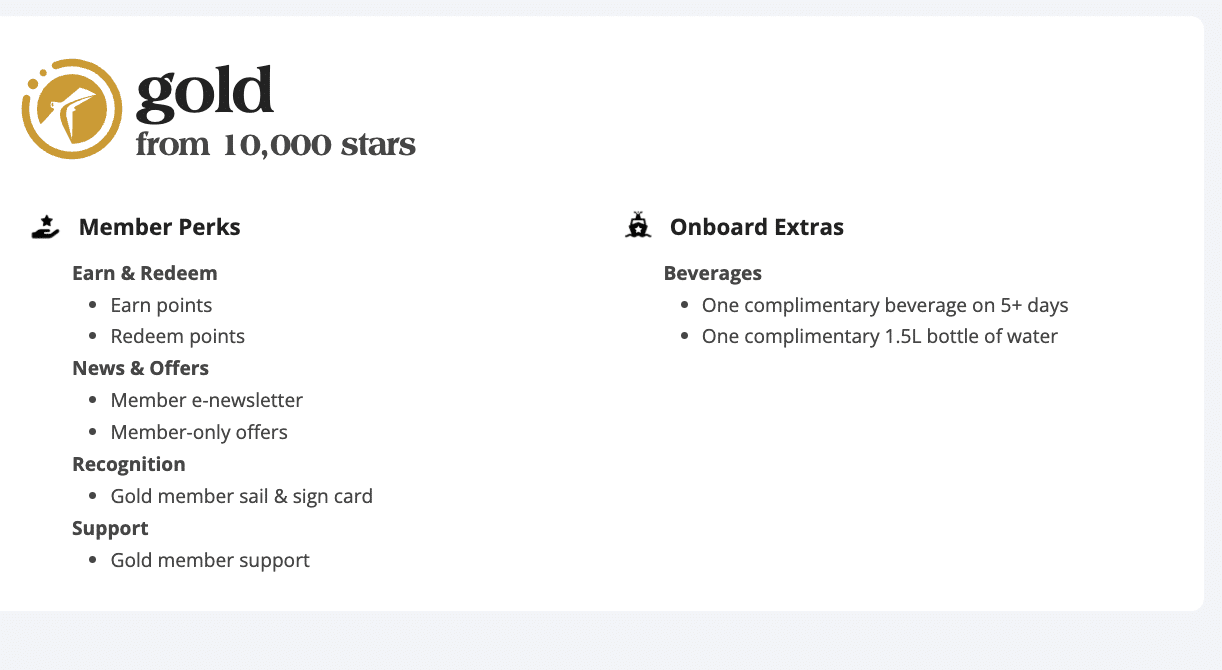This screenshot has height=670, width=1222.
Task: Click "Member-only offers" list item
Action: coord(199,432)
